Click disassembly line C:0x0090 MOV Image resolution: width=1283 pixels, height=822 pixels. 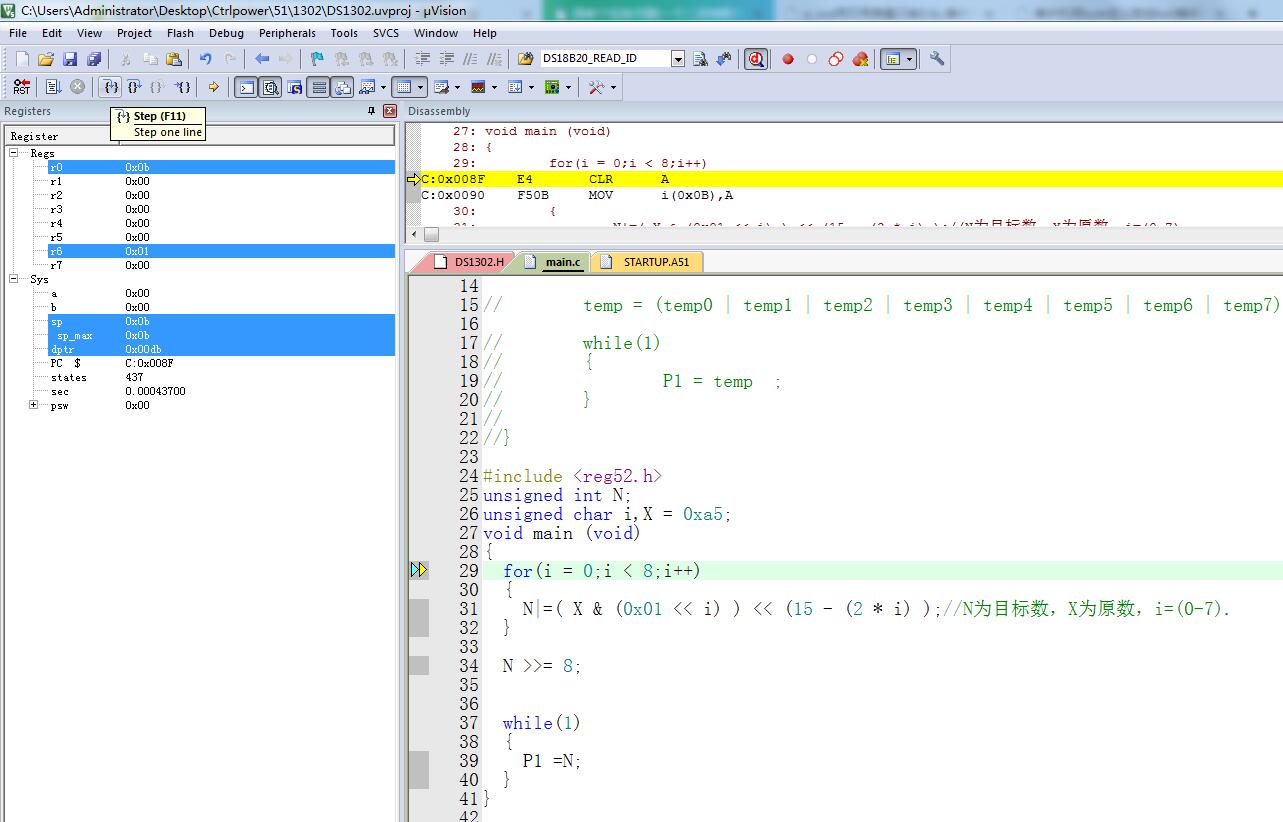click(844, 195)
